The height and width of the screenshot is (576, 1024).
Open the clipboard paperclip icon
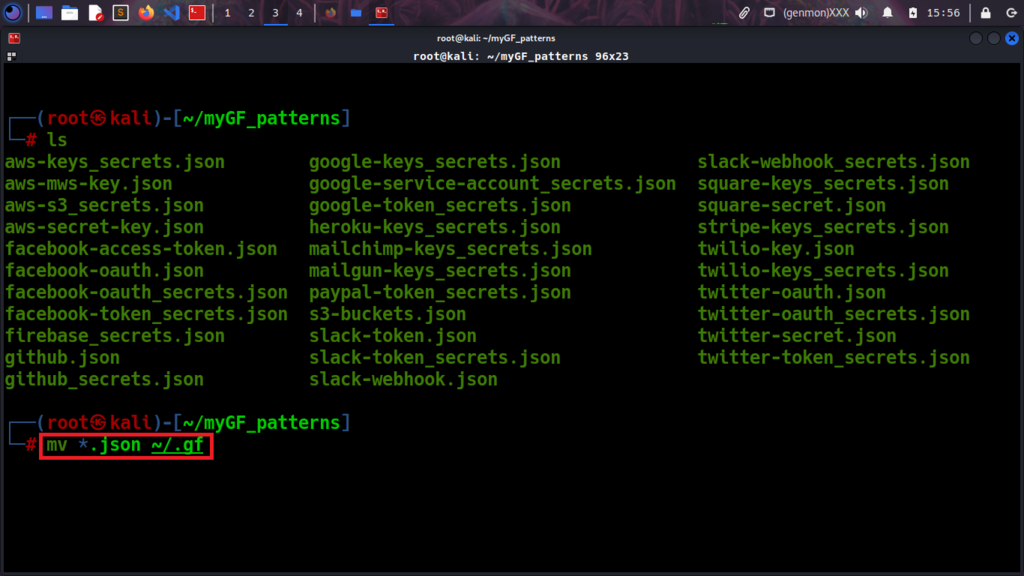[x=744, y=13]
